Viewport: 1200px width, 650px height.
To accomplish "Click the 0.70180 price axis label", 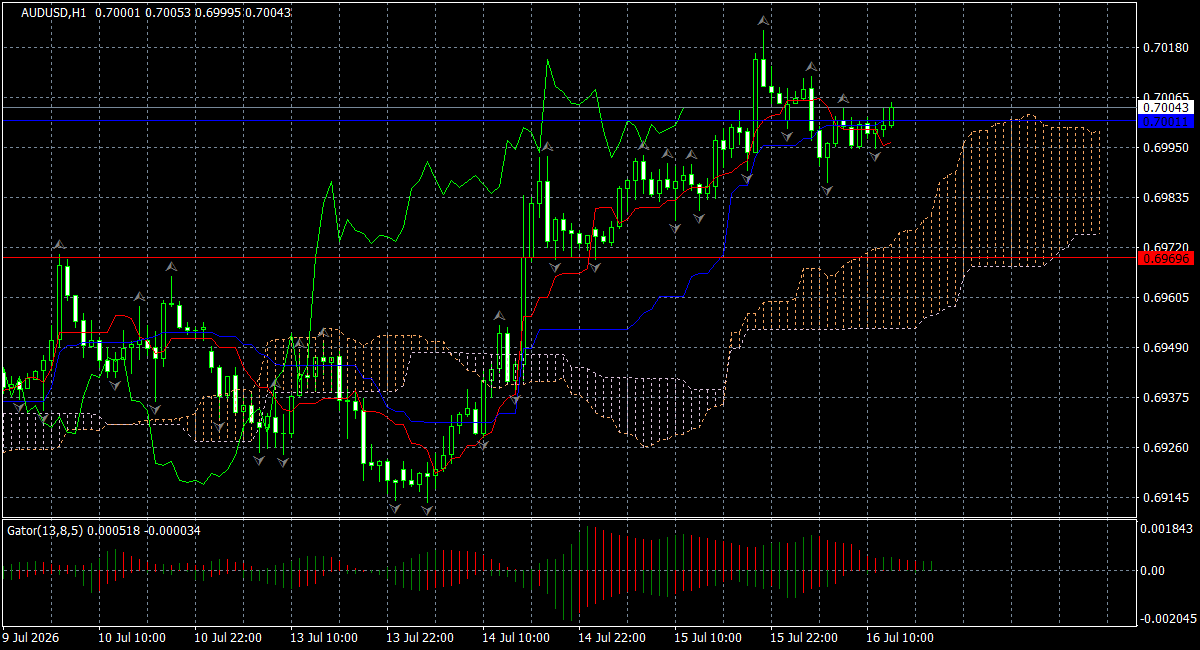I will click(x=1165, y=47).
